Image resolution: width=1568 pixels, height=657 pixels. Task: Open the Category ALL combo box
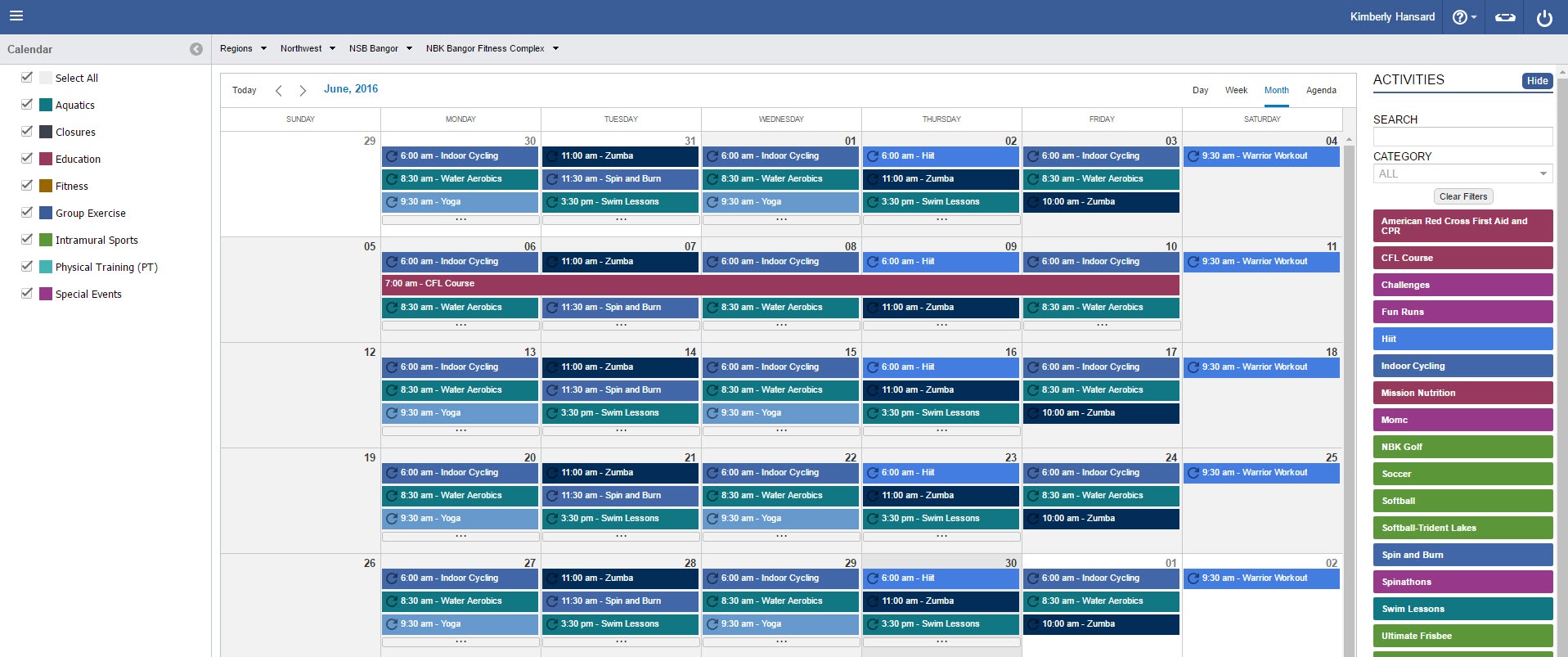(x=1462, y=173)
